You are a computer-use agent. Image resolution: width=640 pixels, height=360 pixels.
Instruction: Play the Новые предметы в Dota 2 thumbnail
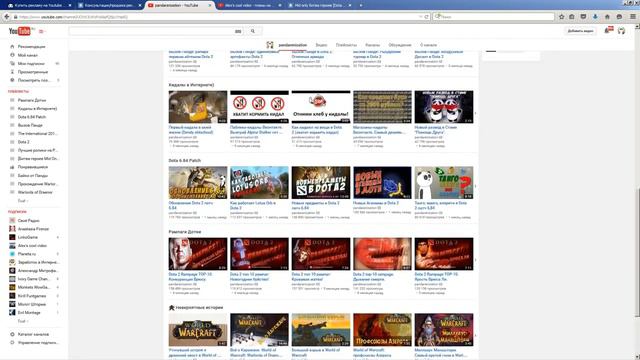(321, 182)
